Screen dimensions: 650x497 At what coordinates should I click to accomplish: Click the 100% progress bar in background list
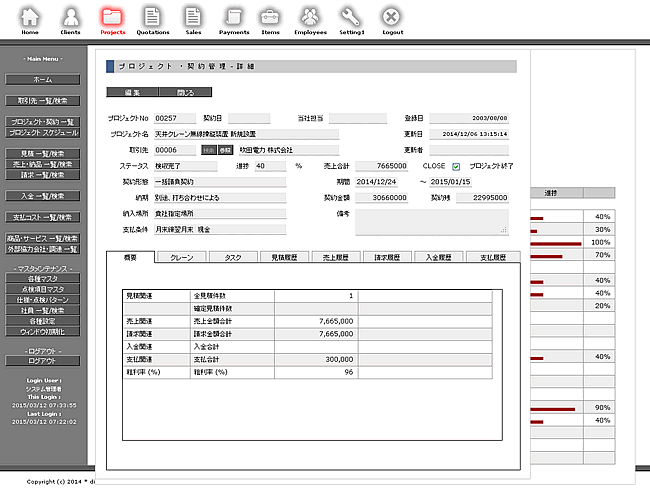(556, 244)
